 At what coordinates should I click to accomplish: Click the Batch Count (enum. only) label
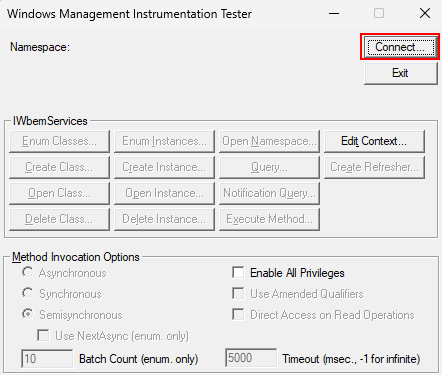139,359
